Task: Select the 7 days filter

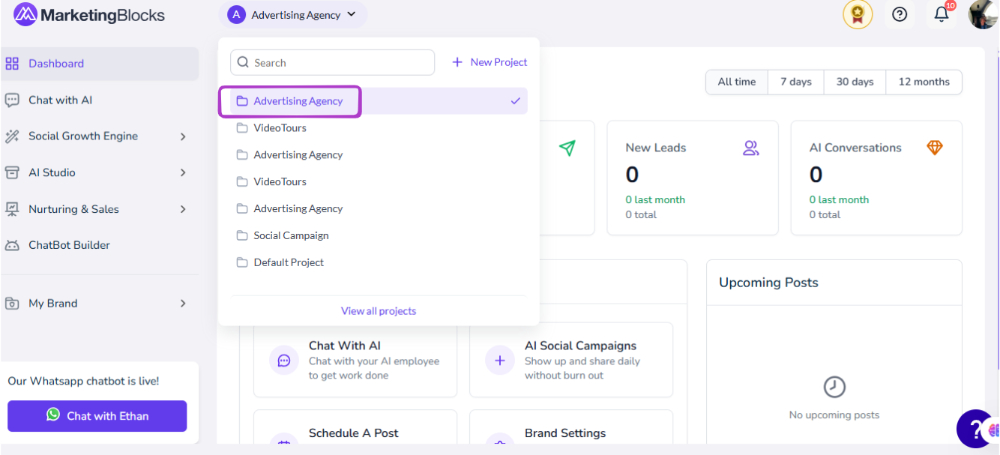Action: pyautogui.click(x=796, y=82)
